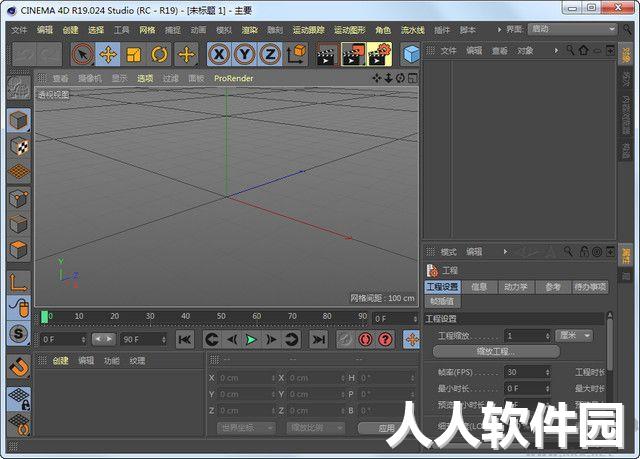This screenshot has height=459, width=640.
Task: Click the redo arrow in toolbar
Action: (x=49, y=54)
